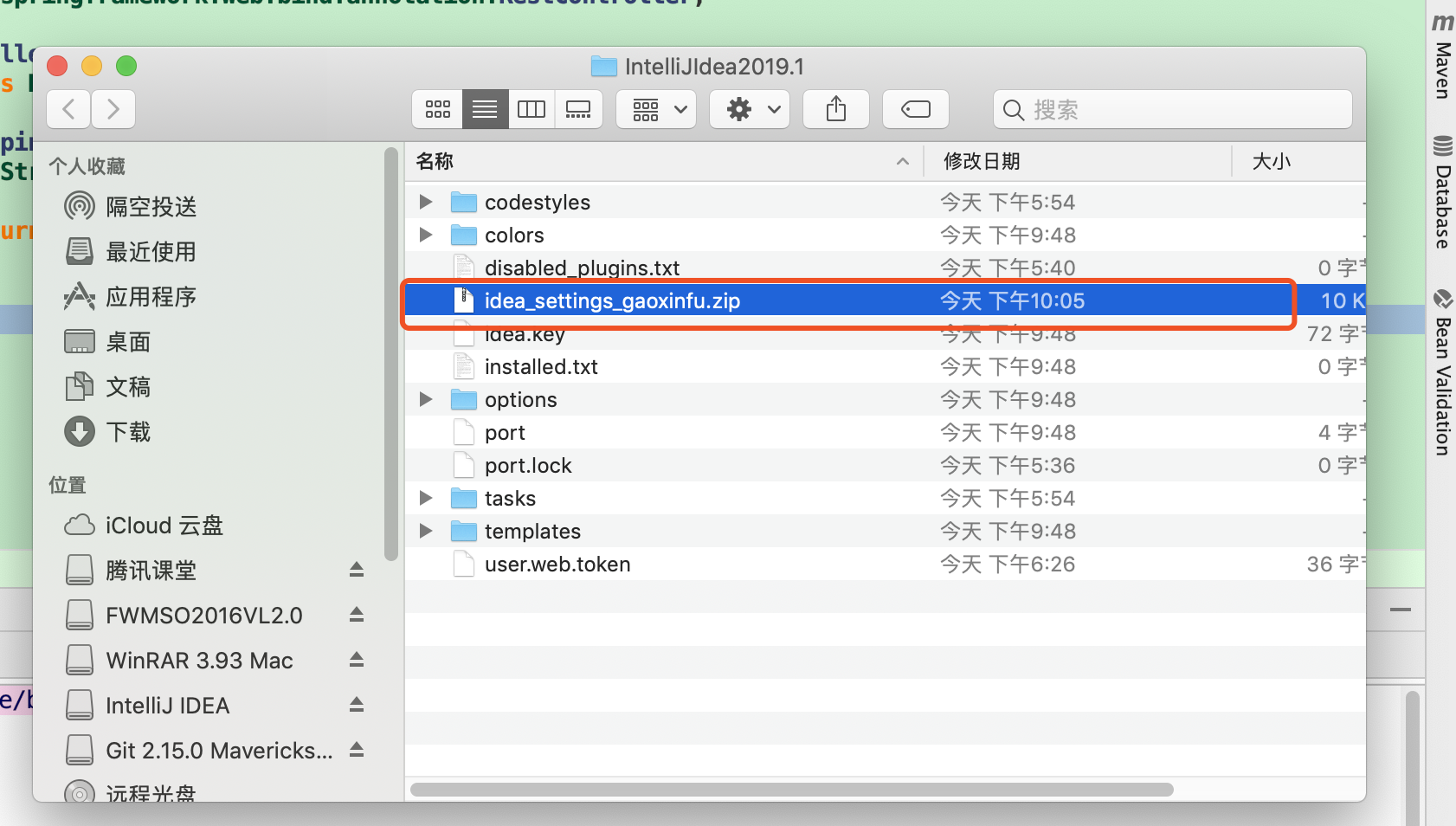Sort files by the 名称 column
Screen dimensions: 1456x826
(x=435, y=161)
